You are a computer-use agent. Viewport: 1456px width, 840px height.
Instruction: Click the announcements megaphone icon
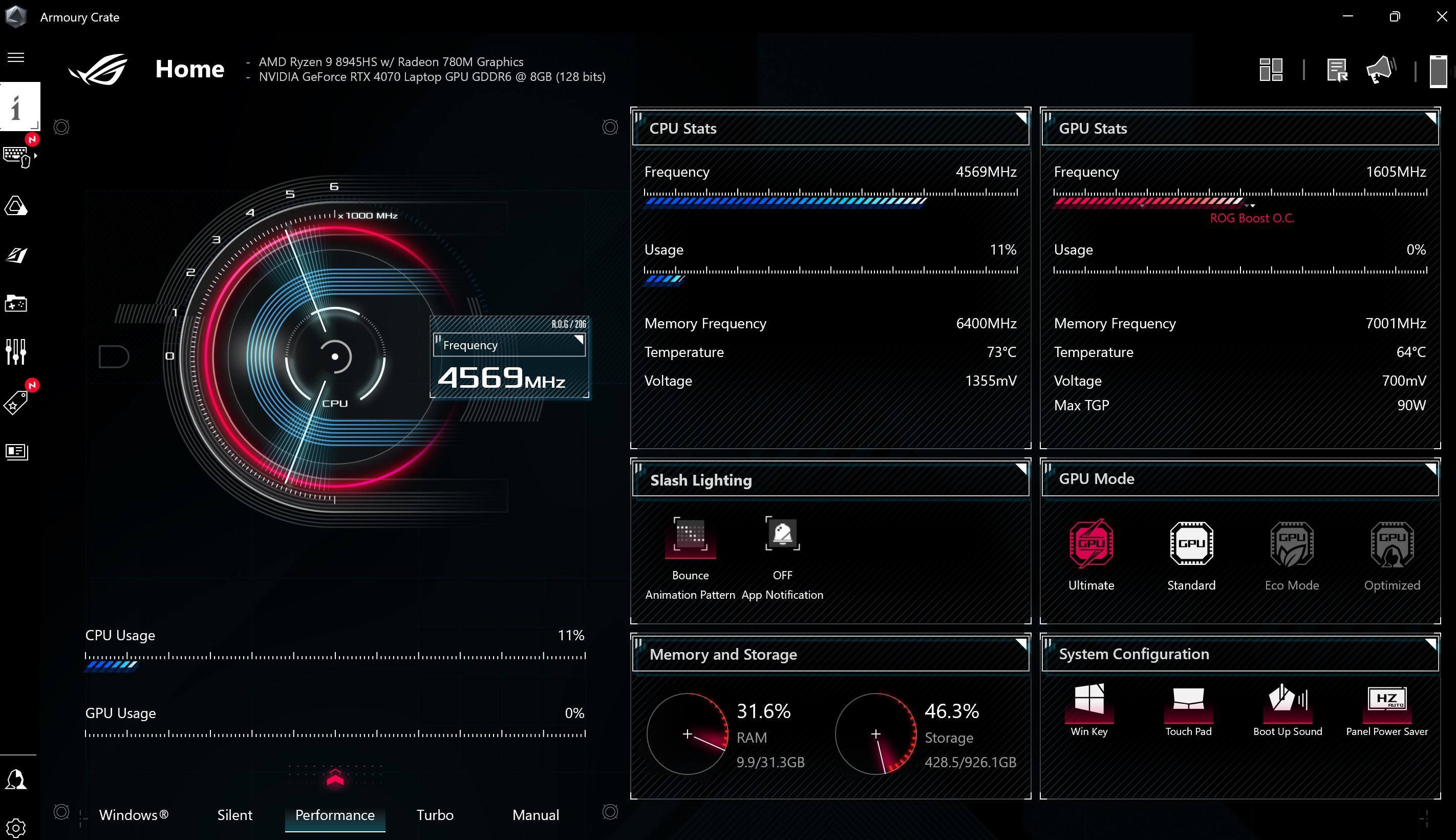tap(1380, 70)
